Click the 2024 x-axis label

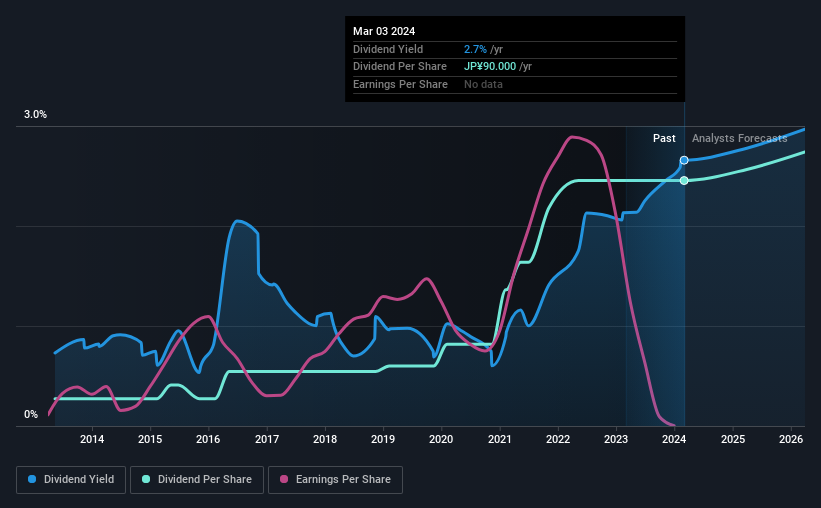click(x=674, y=439)
